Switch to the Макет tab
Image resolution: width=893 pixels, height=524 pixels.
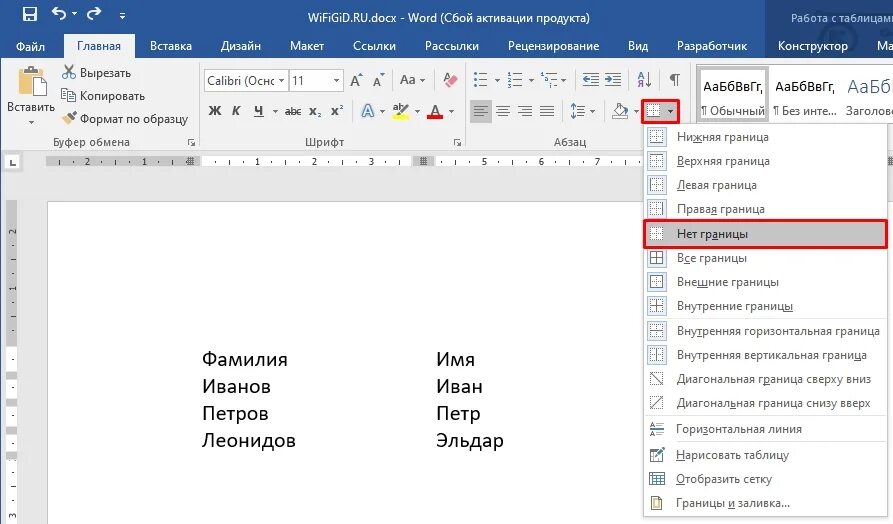pyautogui.click(x=307, y=46)
